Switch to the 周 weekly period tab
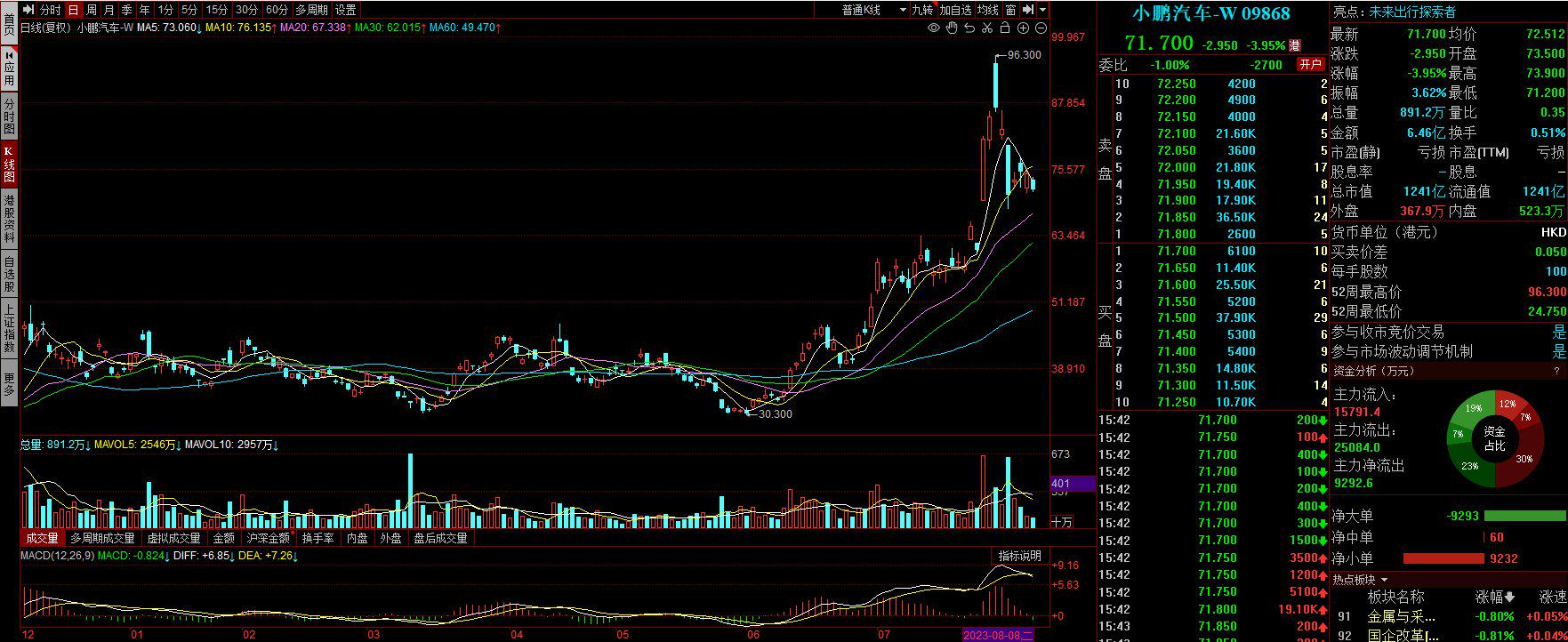 pos(92,10)
